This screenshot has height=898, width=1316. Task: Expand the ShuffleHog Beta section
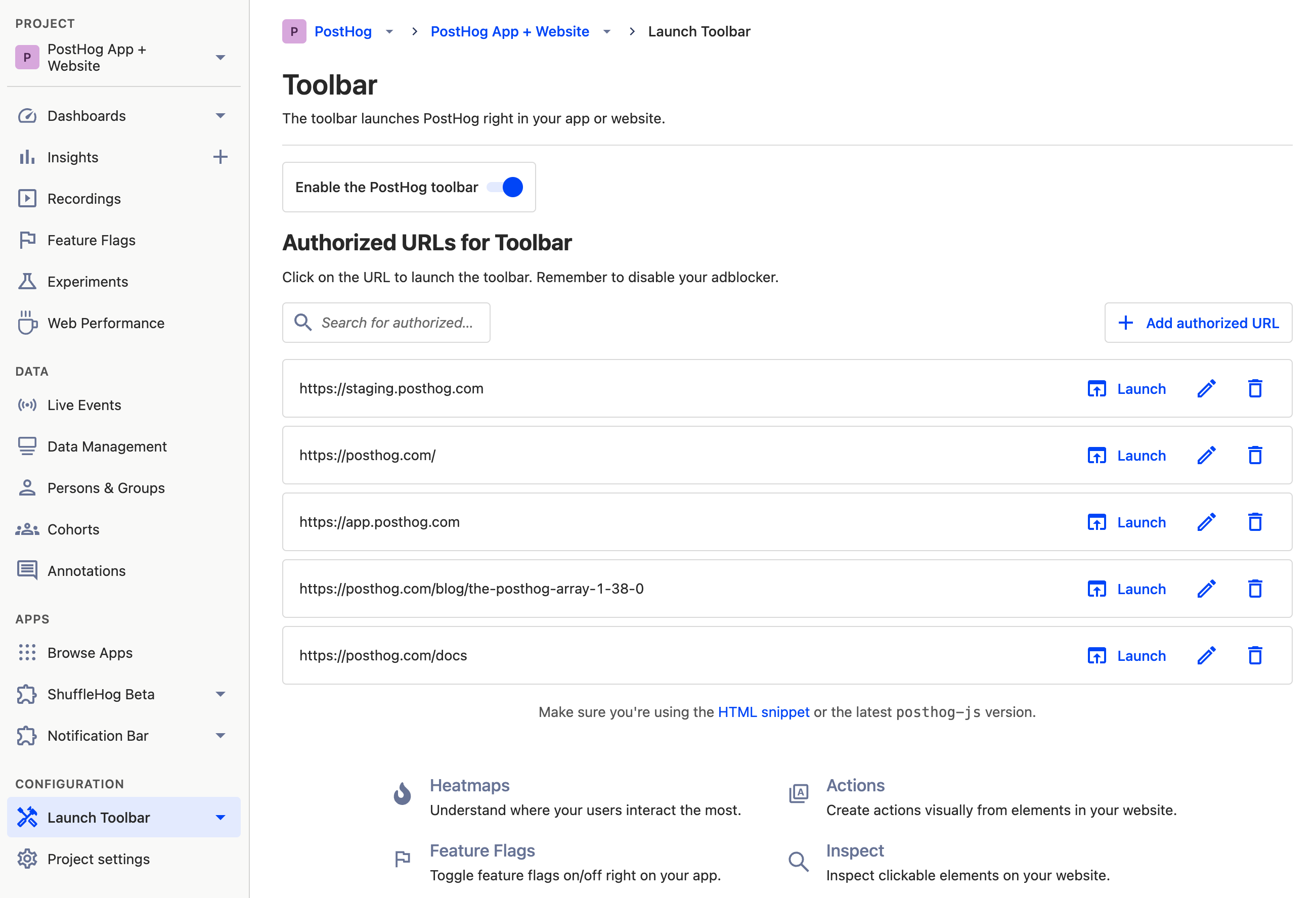pyautogui.click(x=221, y=694)
